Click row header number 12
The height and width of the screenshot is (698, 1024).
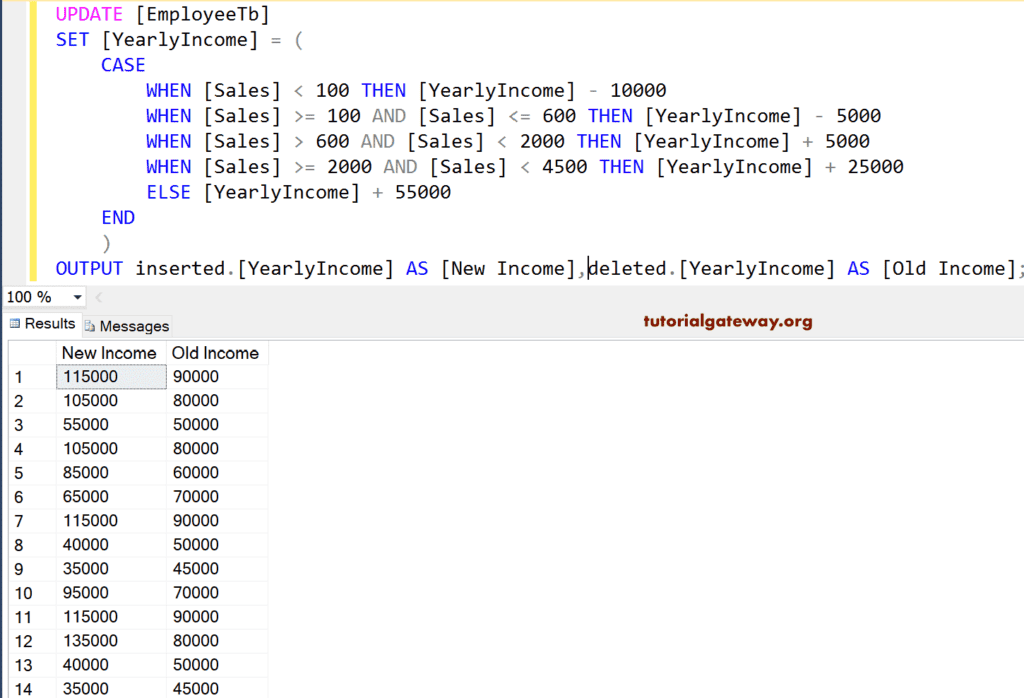[32, 641]
